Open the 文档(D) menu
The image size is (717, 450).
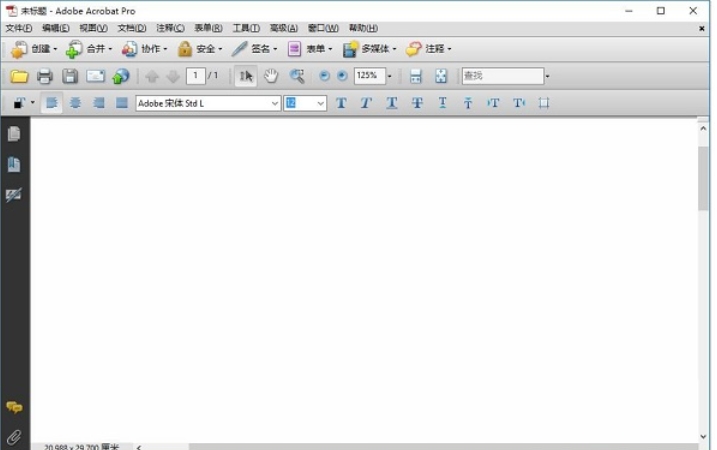[132, 28]
